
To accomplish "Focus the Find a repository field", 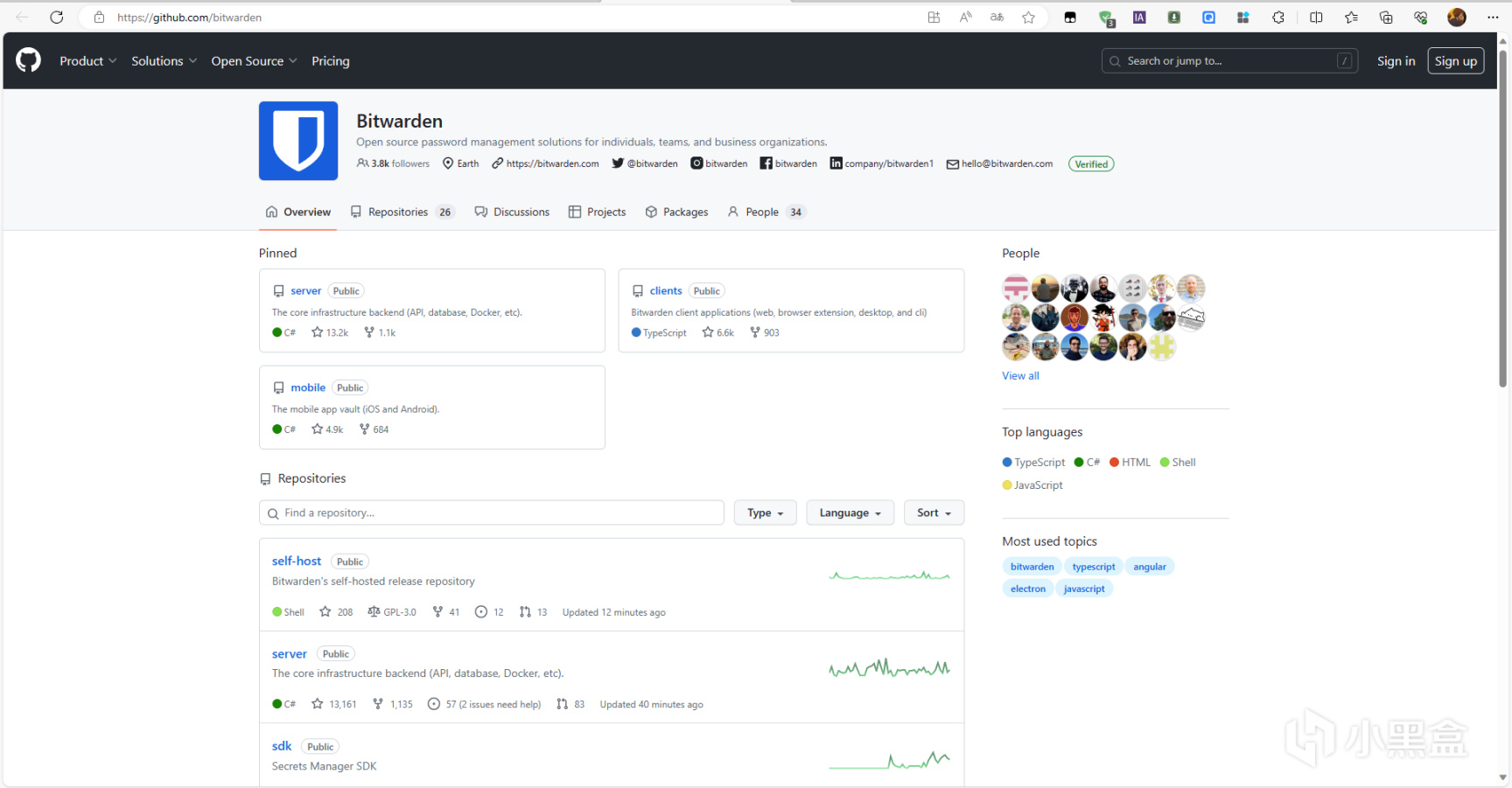I will pyautogui.click(x=492, y=513).
